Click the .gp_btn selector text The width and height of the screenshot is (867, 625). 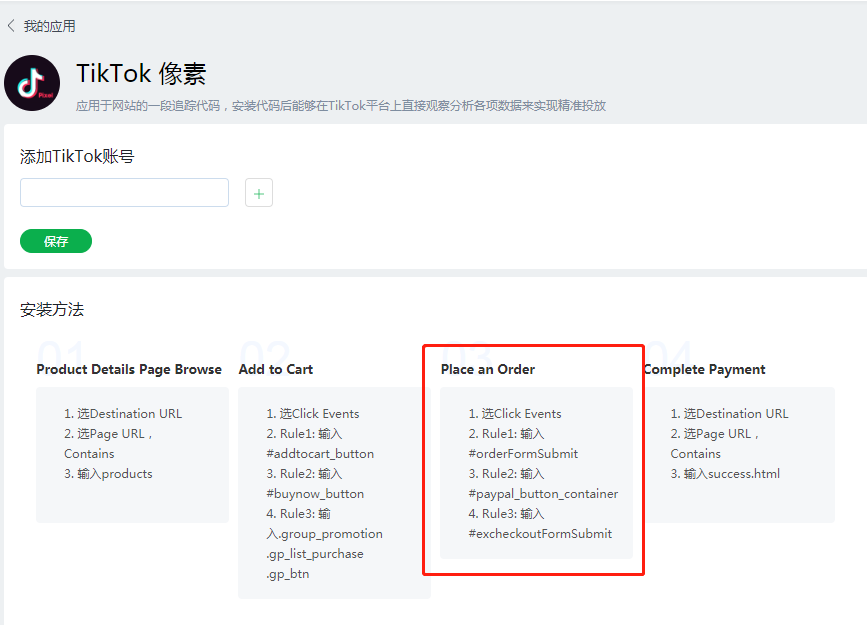pos(288,574)
